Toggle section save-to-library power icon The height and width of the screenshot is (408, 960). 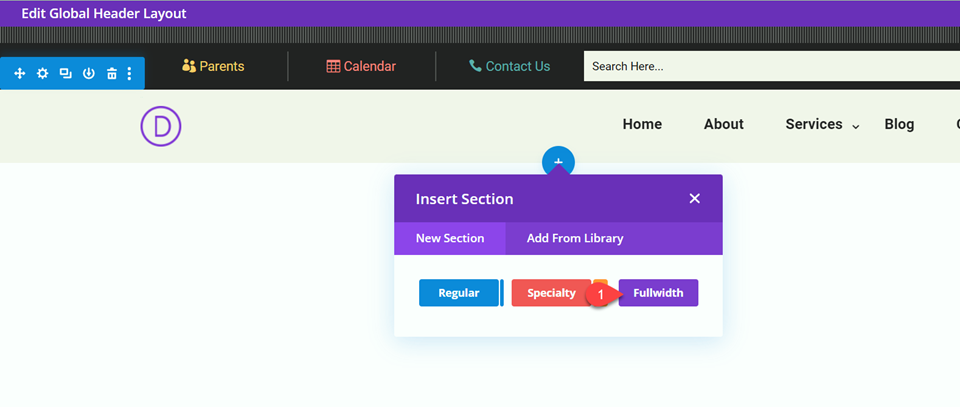point(89,74)
